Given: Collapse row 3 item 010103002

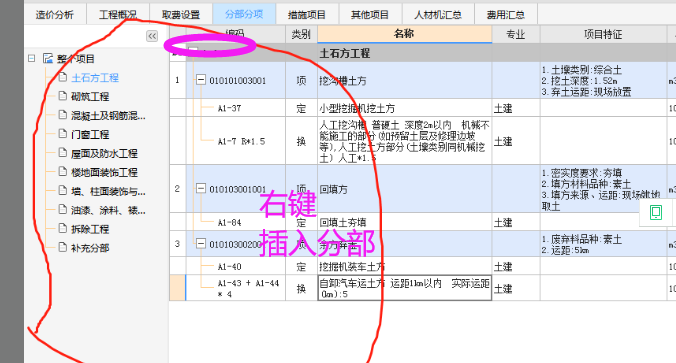Looking at the screenshot, I should (201, 244).
